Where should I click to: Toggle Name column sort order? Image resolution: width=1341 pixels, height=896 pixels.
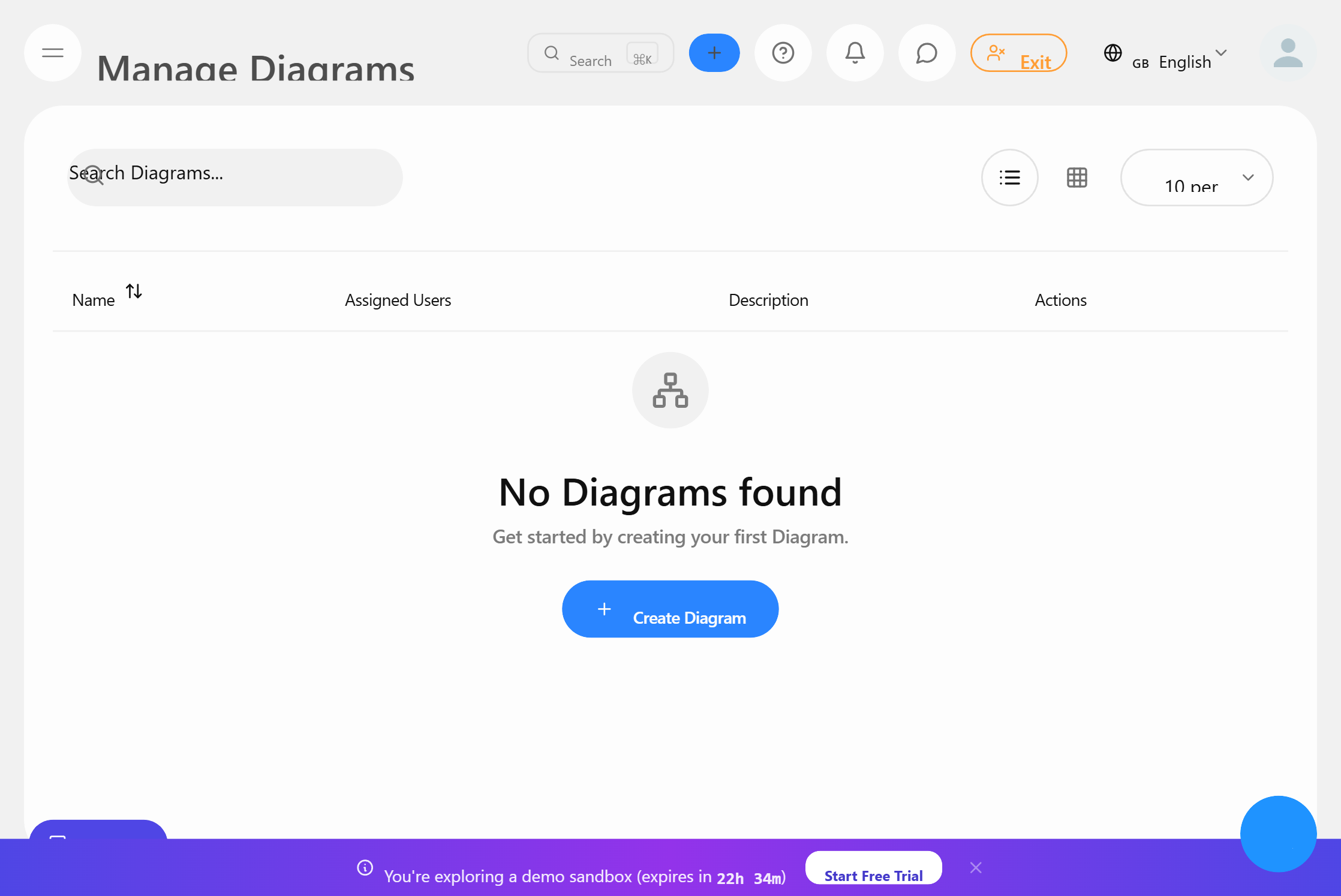(x=133, y=291)
